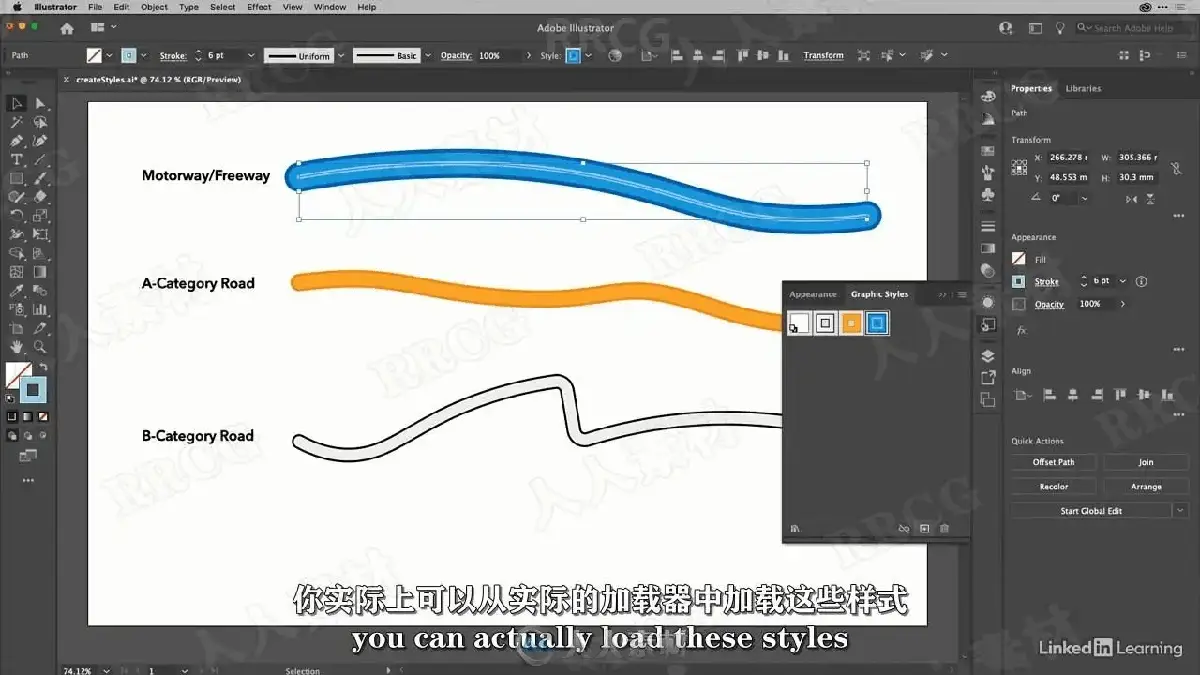Click the Delete Graphic Style trash icon
The width and height of the screenshot is (1200, 675).
(x=945, y=528)
